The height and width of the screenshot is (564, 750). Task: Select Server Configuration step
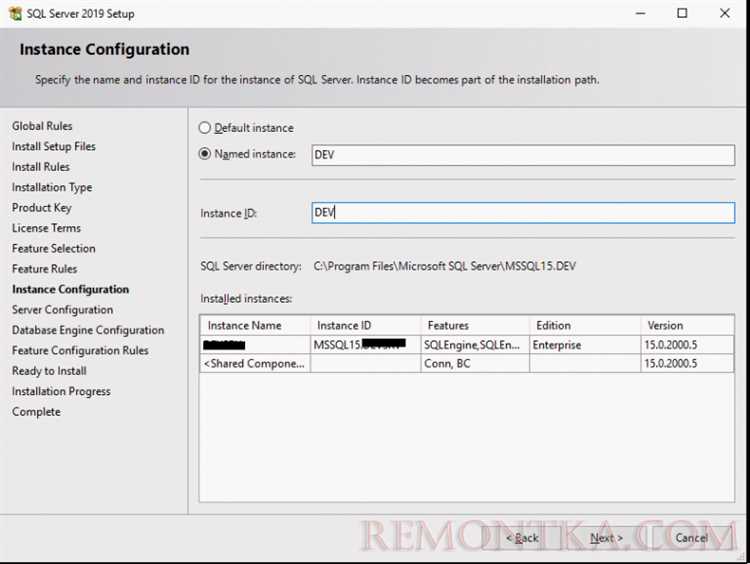coord(63,310)
